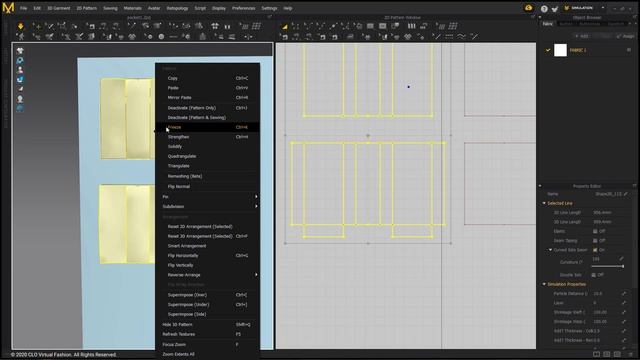Click the pause-bars icon in 3D toolbar
Screen dimensions: 640x360
[x=227, y=26]
